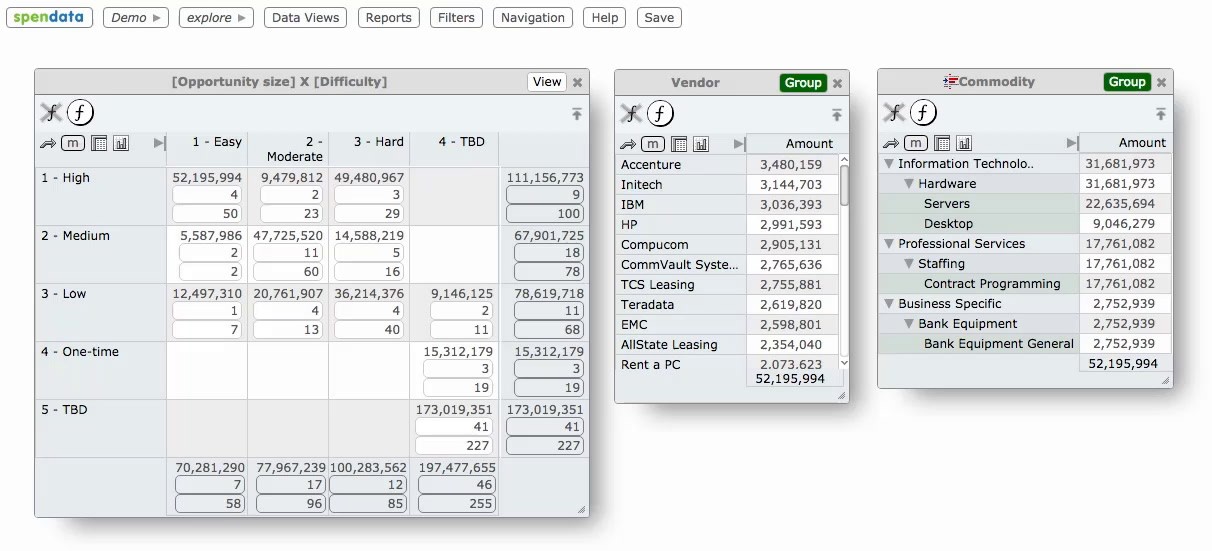Click the 'm' measures icon in Commodity panel
Image resolution: width=1212 pixels, height=551 pixels.
(916, 143)
